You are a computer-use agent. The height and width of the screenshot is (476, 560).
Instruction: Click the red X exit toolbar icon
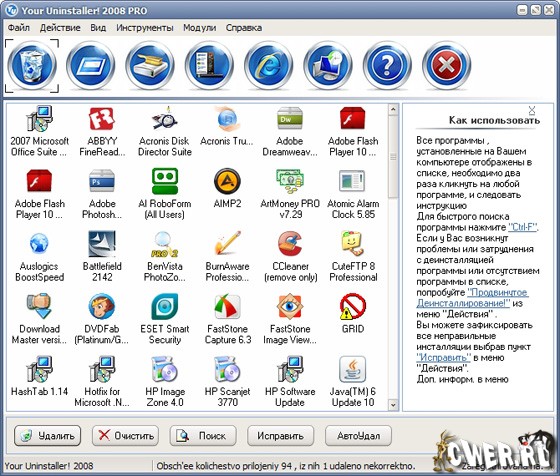(446, 65)
